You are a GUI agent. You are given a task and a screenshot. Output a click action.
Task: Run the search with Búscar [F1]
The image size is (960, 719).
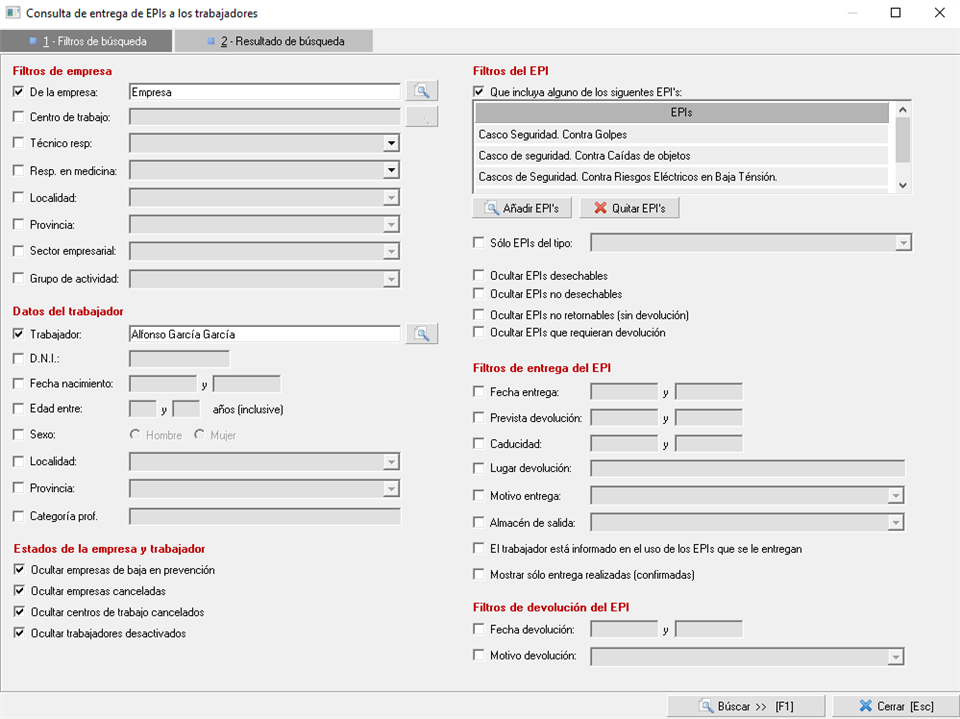point(746,706)
